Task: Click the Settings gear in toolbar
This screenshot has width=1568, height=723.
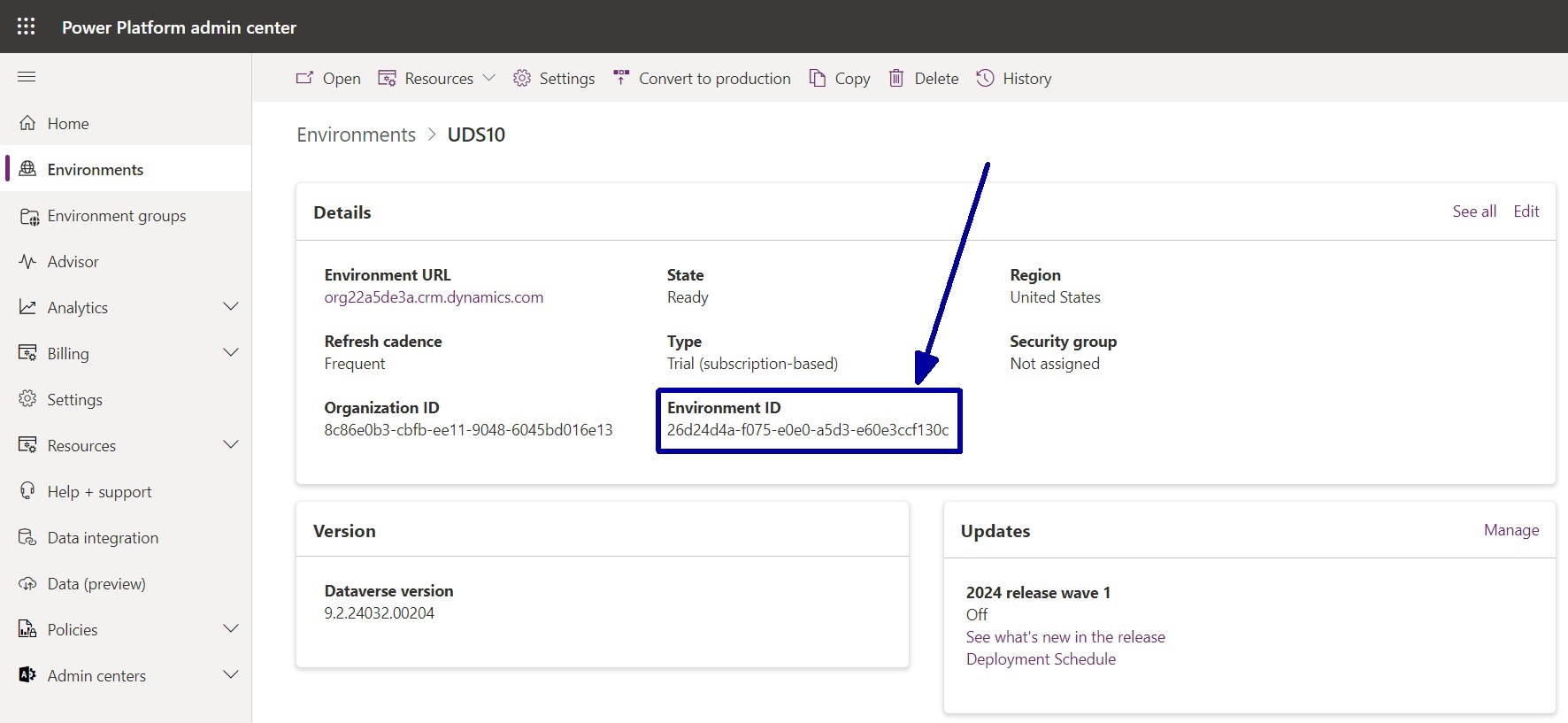Action: 522,78
